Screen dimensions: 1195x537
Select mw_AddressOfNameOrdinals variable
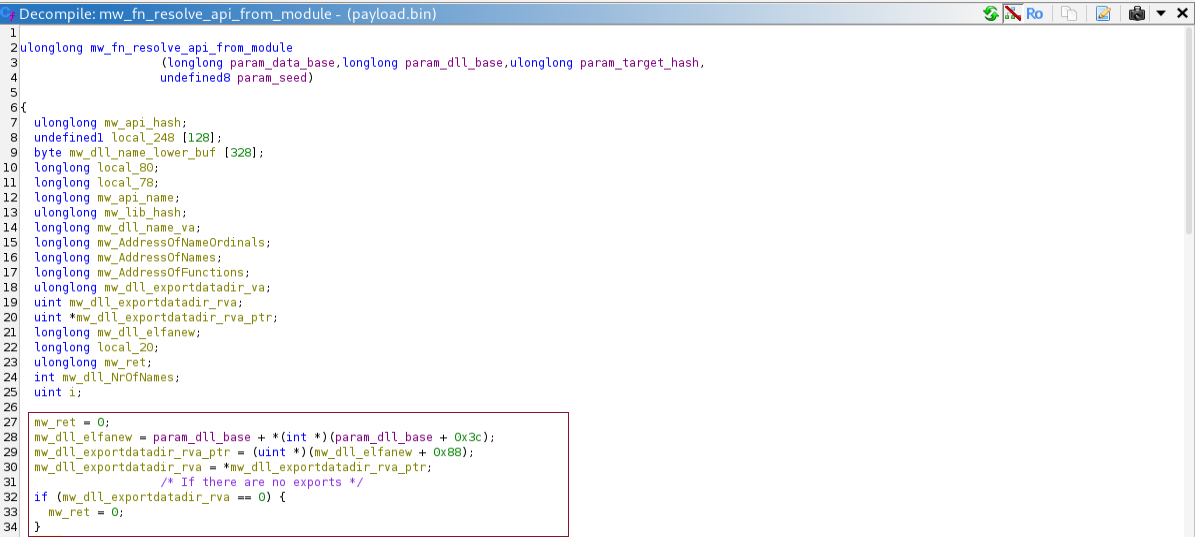point(181,242)
